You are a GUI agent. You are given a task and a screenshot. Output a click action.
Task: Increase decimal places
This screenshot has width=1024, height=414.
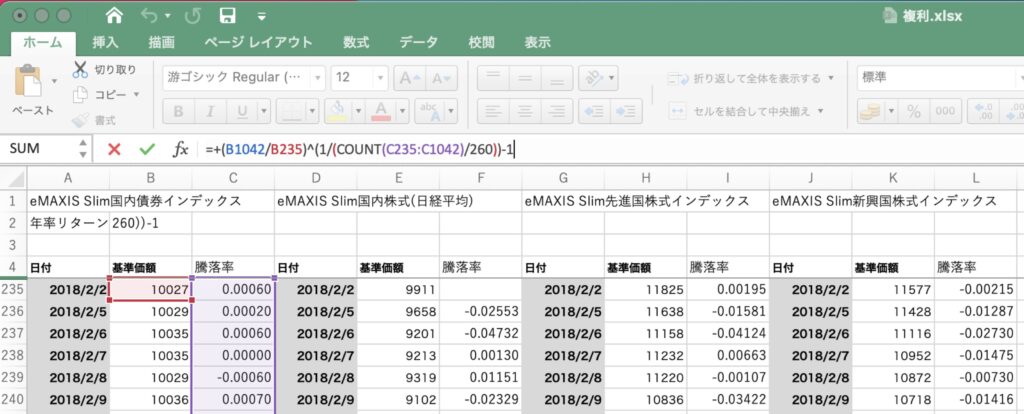pyautogui.click(x=982, y=111)
